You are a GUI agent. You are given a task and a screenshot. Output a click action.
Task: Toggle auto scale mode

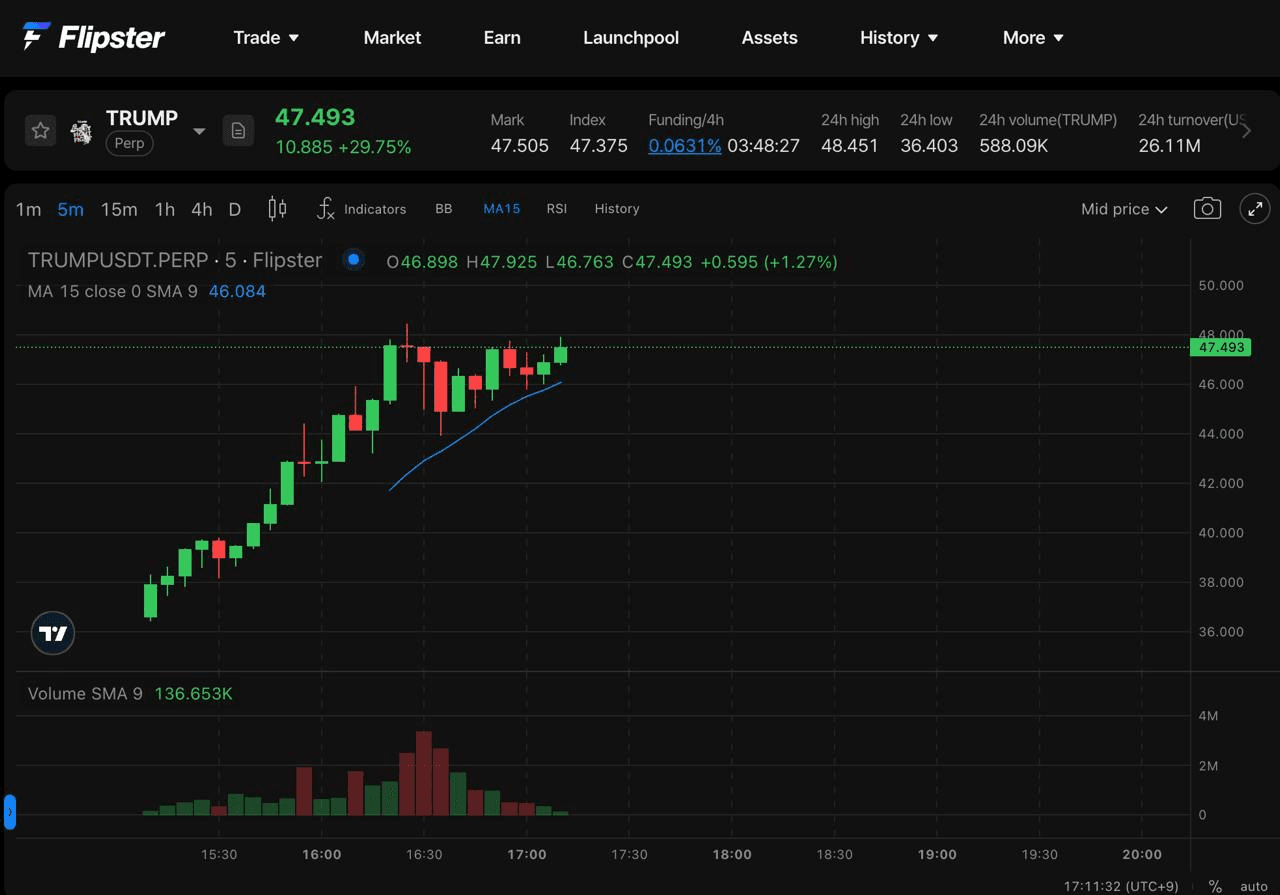click(1254, 886)
